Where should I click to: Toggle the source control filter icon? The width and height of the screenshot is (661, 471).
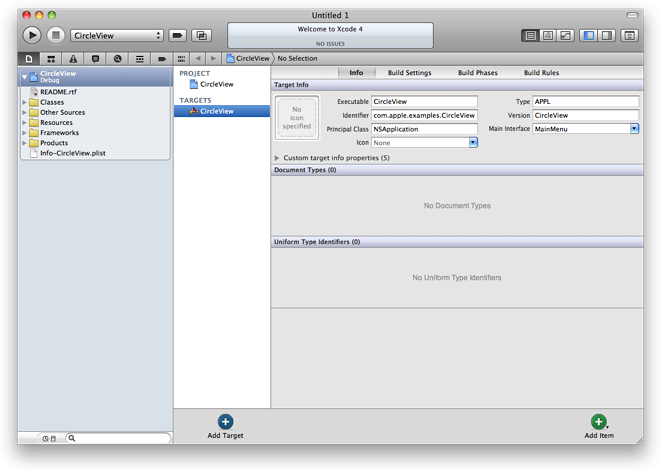(x=53, y=439)
